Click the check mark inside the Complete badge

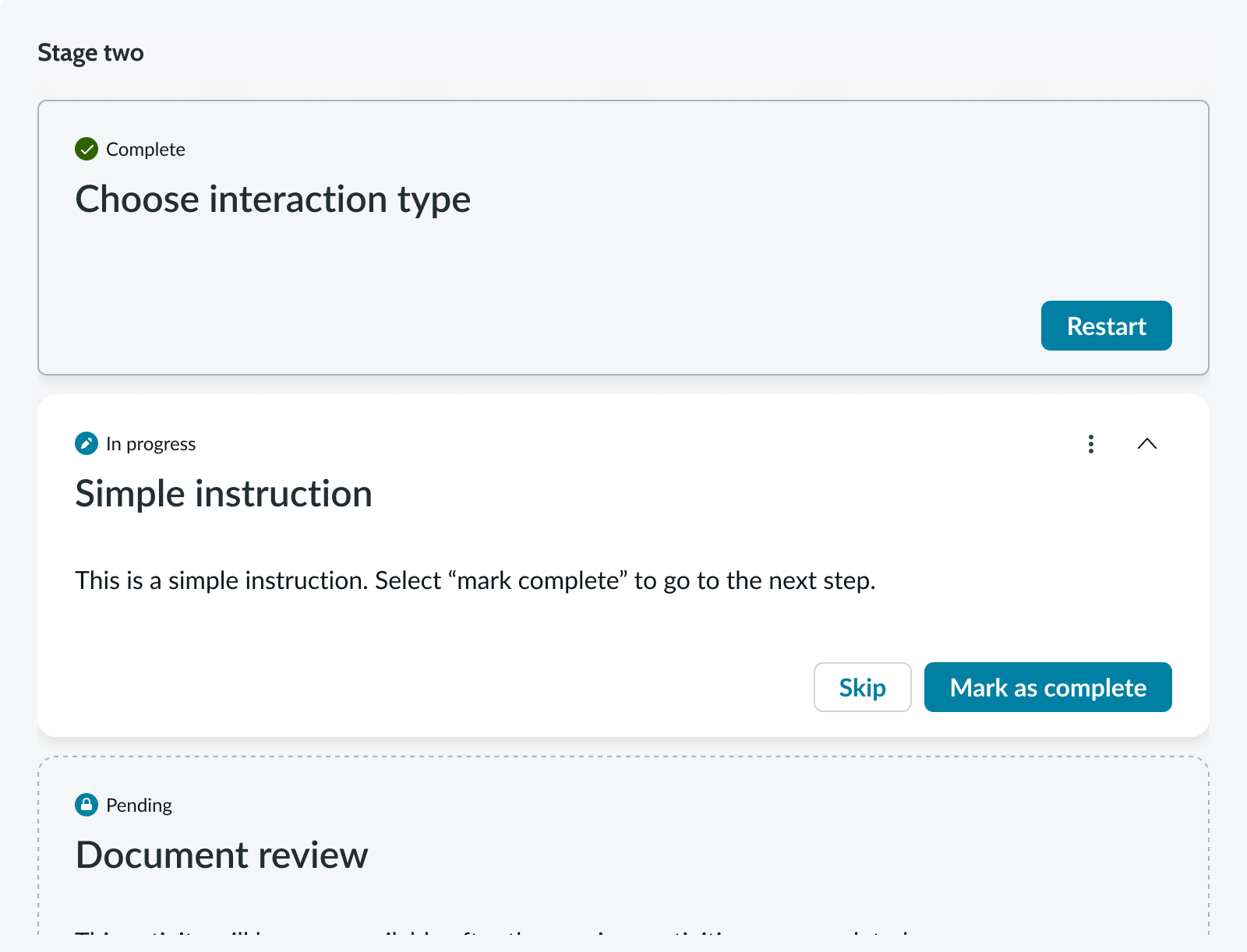pos(87,149)
